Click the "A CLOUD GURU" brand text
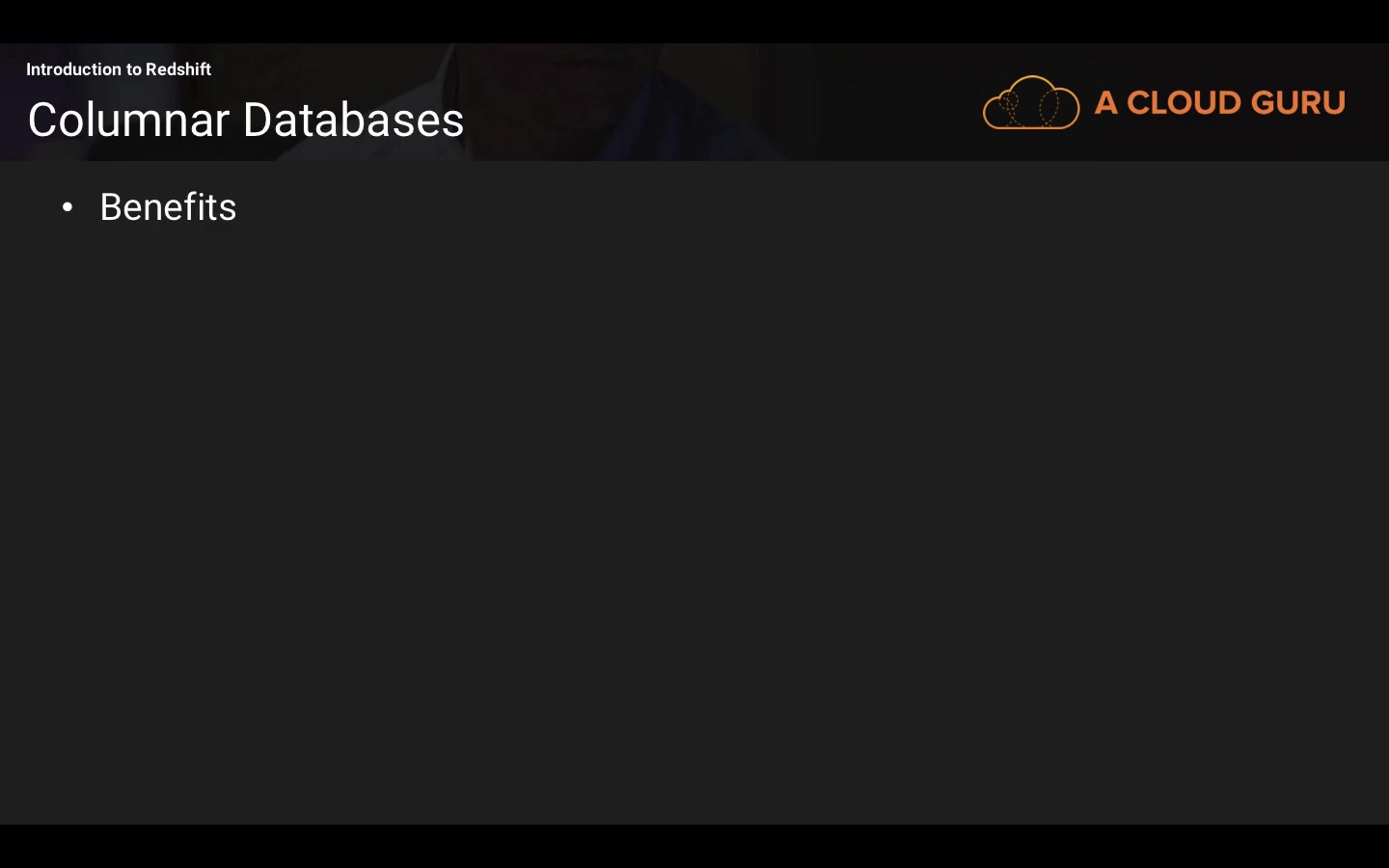1389x868 pixels. coord(1219,102)
